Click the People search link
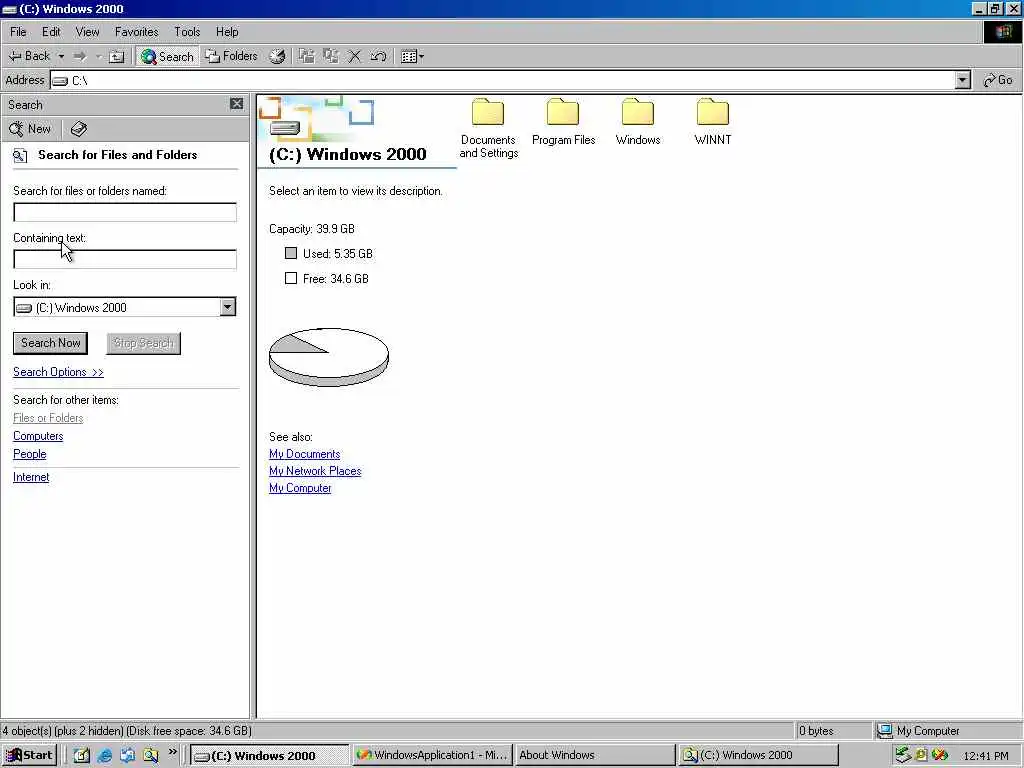This screenshot has width=1024, height=768. tap(29, 454)
